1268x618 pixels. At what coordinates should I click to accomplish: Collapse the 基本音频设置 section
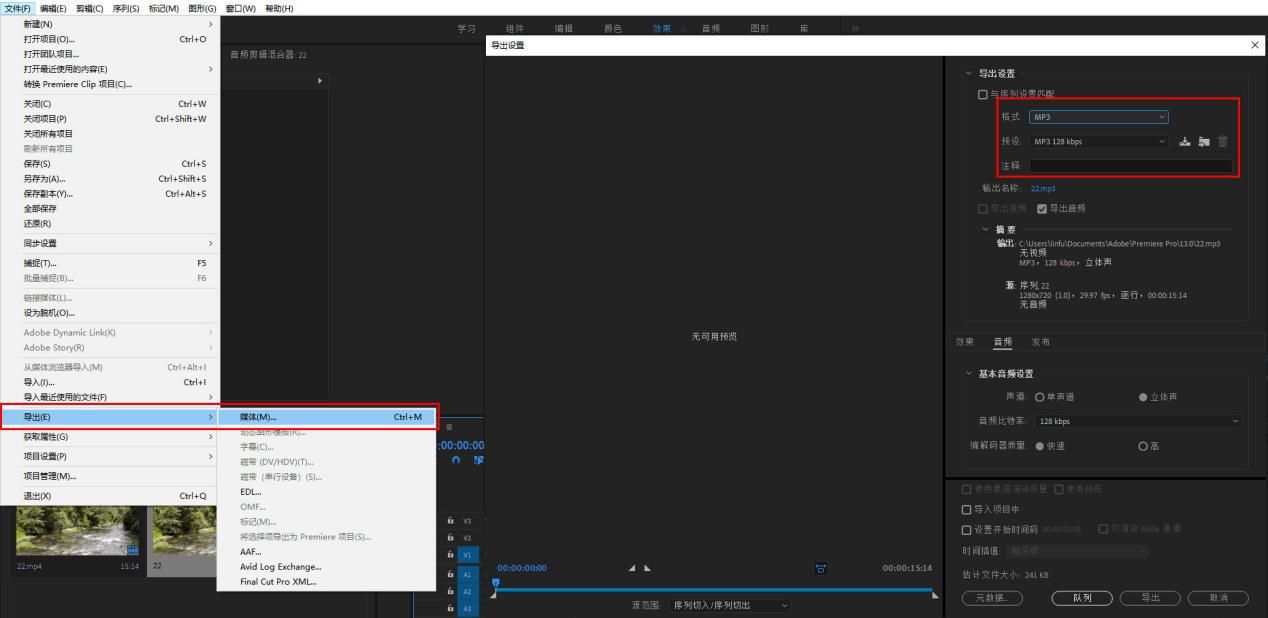(968, 373)
